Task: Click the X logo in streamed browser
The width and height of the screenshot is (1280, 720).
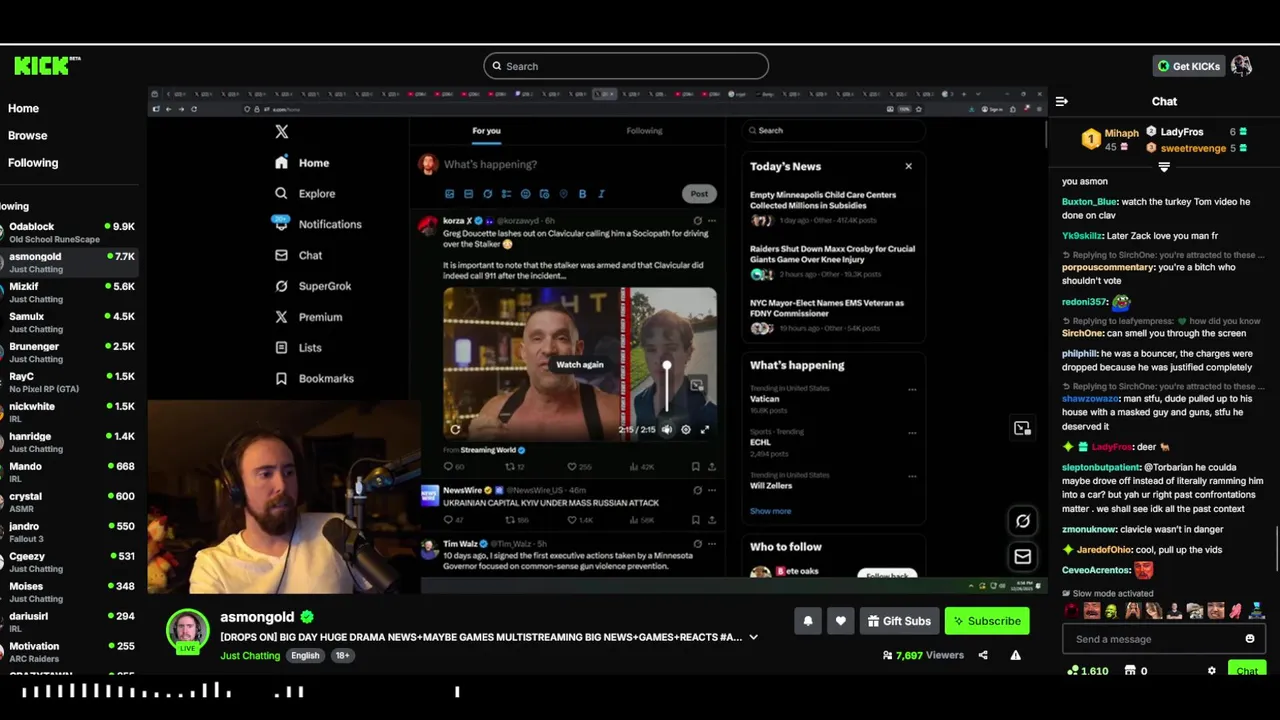Action: (282, 131)
